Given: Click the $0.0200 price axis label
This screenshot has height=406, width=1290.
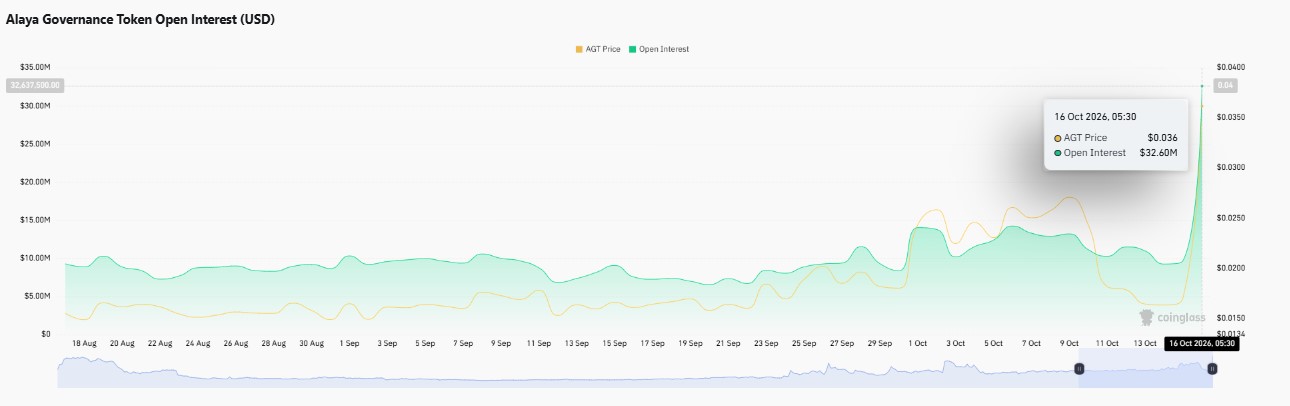Looking at the screenshot, I should [1230, 267].
